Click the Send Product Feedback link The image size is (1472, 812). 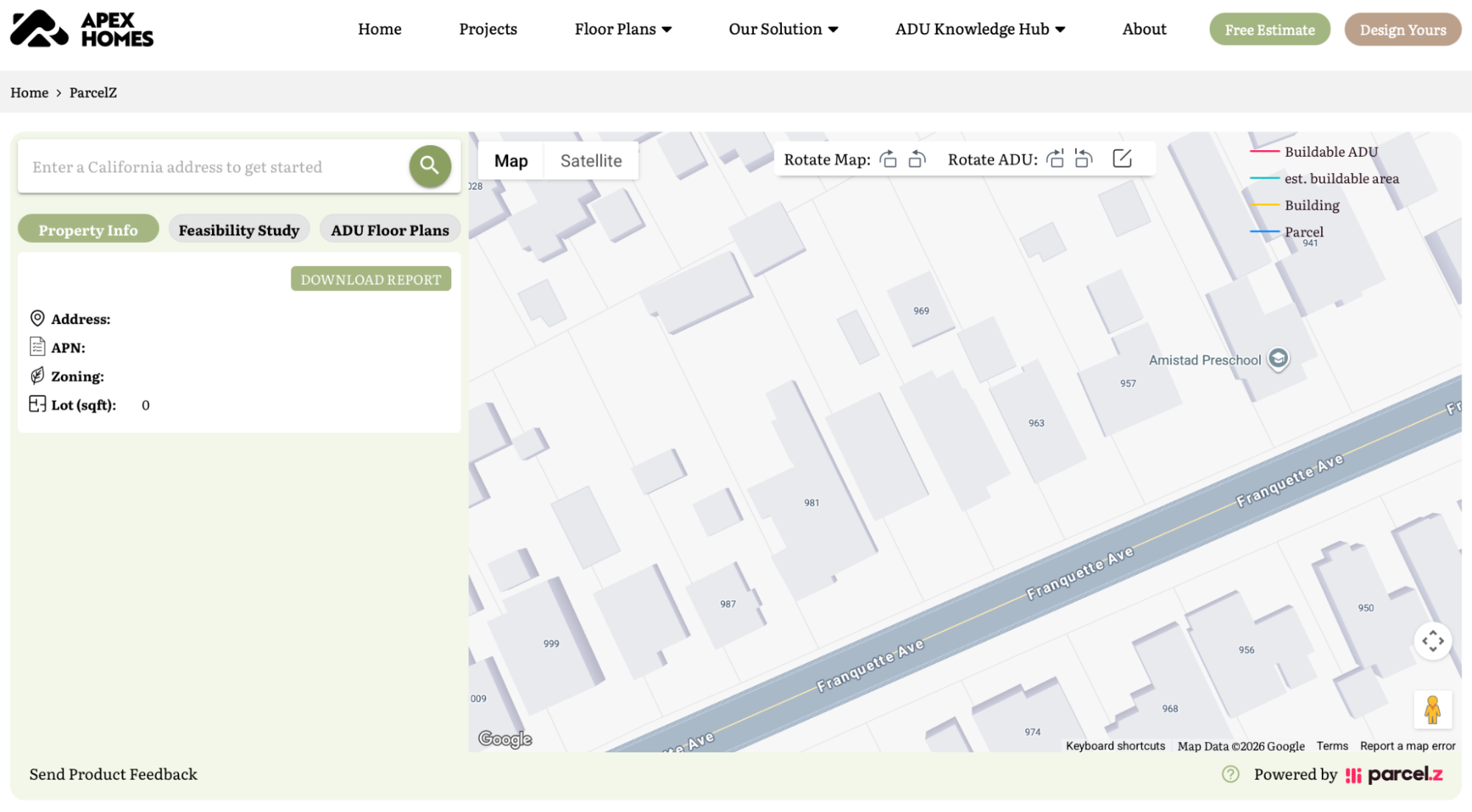coord(113,774)
